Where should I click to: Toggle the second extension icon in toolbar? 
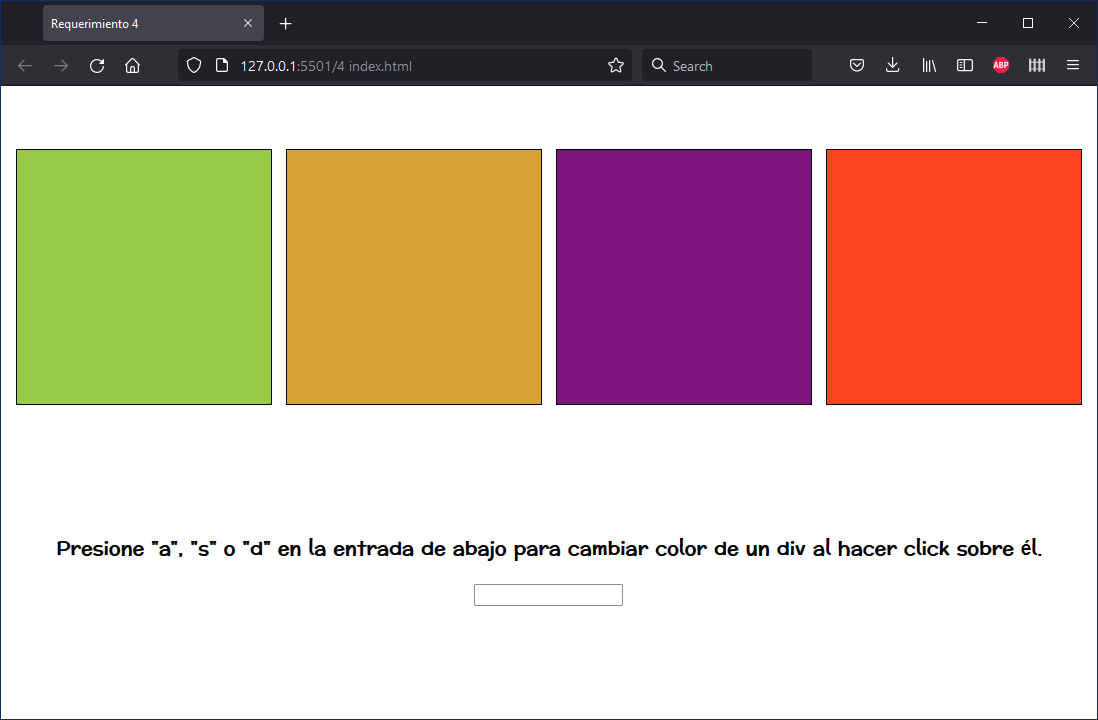(x=1036, y=65)
